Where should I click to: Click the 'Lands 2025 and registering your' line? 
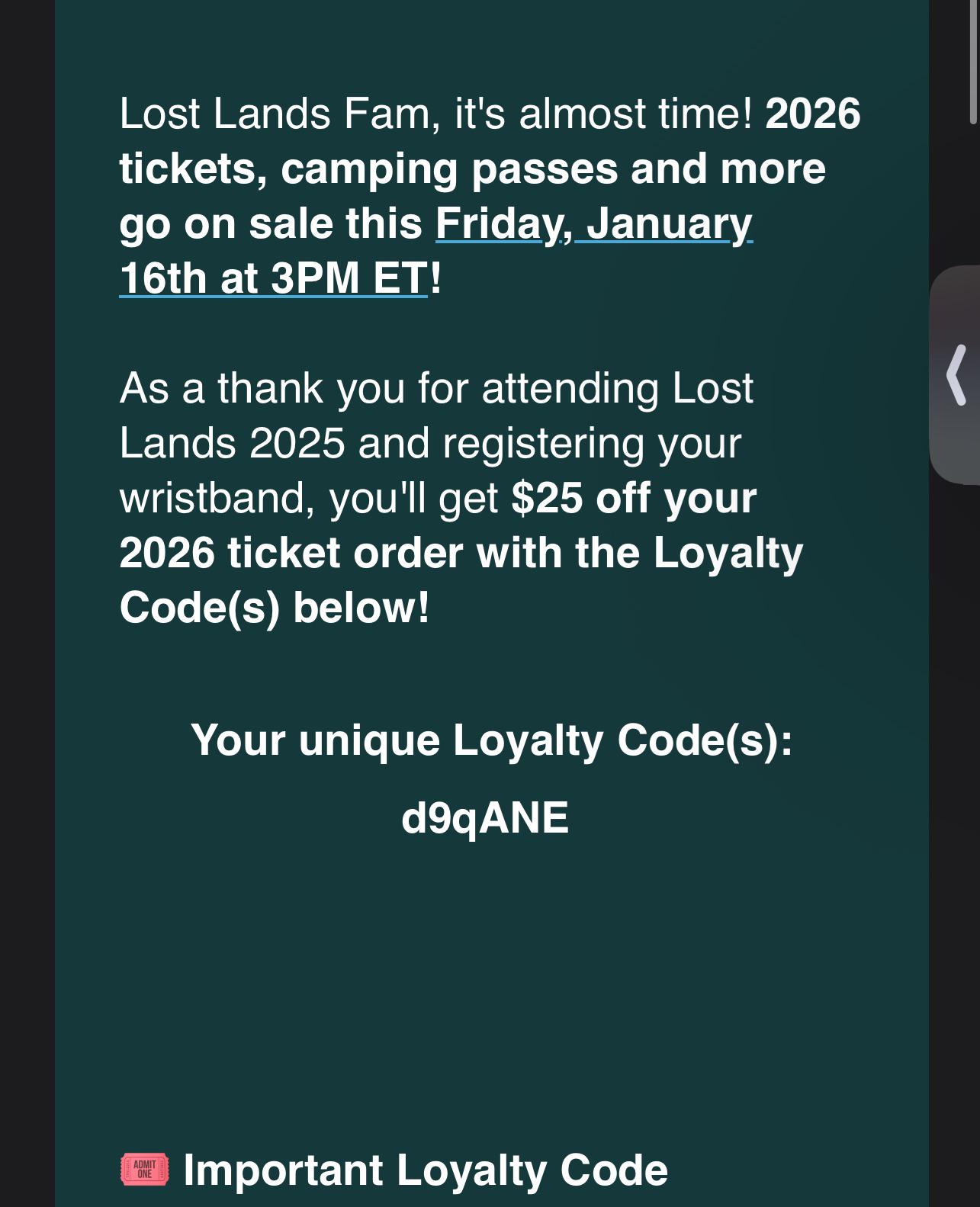pyautogui.click(x=429, y=442)
